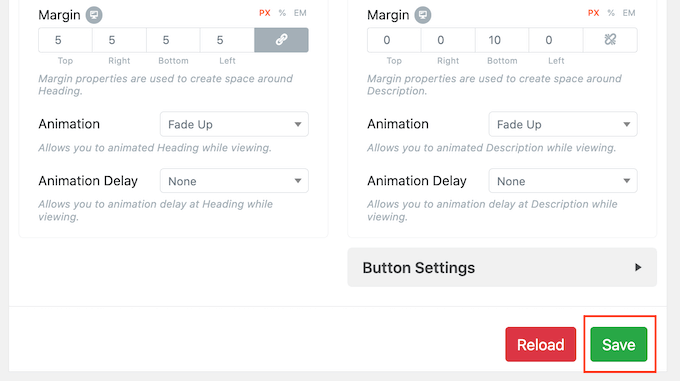Click the Description margin responsive device icon
Image resolution: width=680 pixels, height=382 pixels.
pyautogui.click(x=422, y=15)
